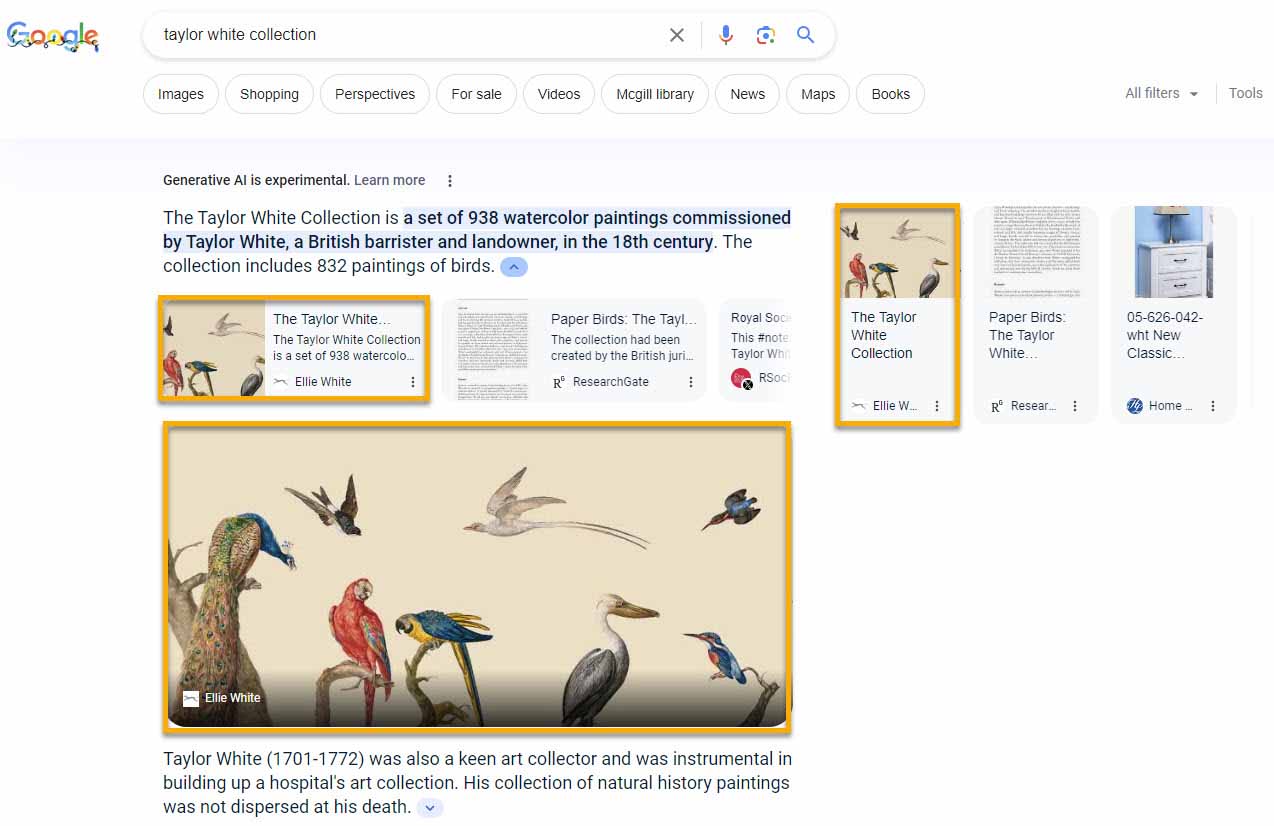Click right-side Paper Birds document thumbnail
Viewport: 1274px width, 826px height.
(1036, 252)
